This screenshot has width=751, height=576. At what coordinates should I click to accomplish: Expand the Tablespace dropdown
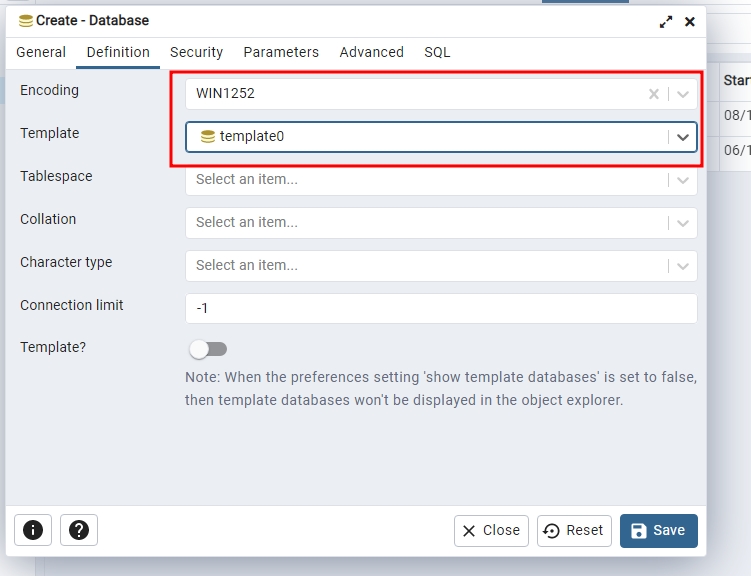pos(684,180)
